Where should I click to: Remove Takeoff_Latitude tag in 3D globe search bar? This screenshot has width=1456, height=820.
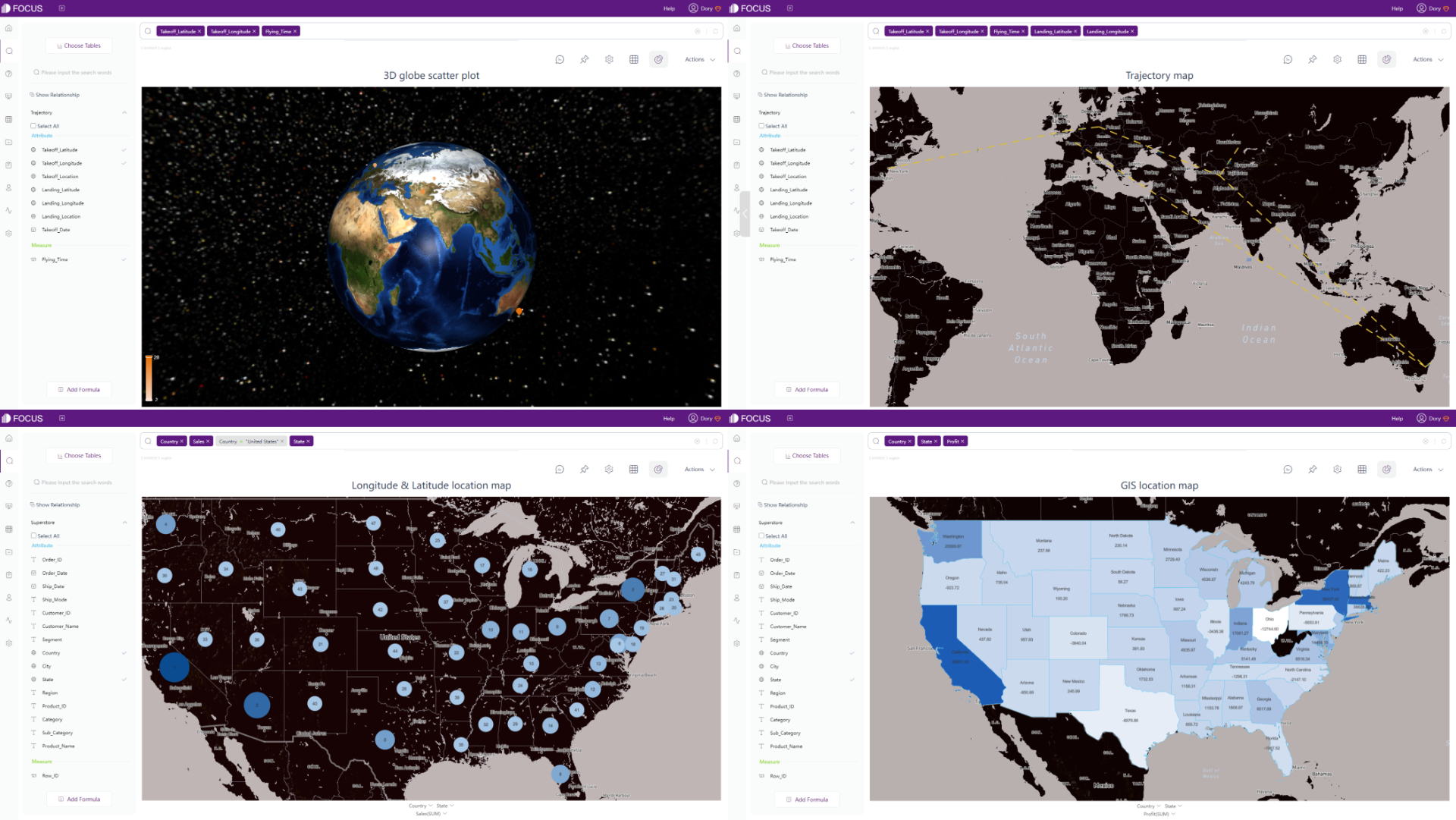199,31
